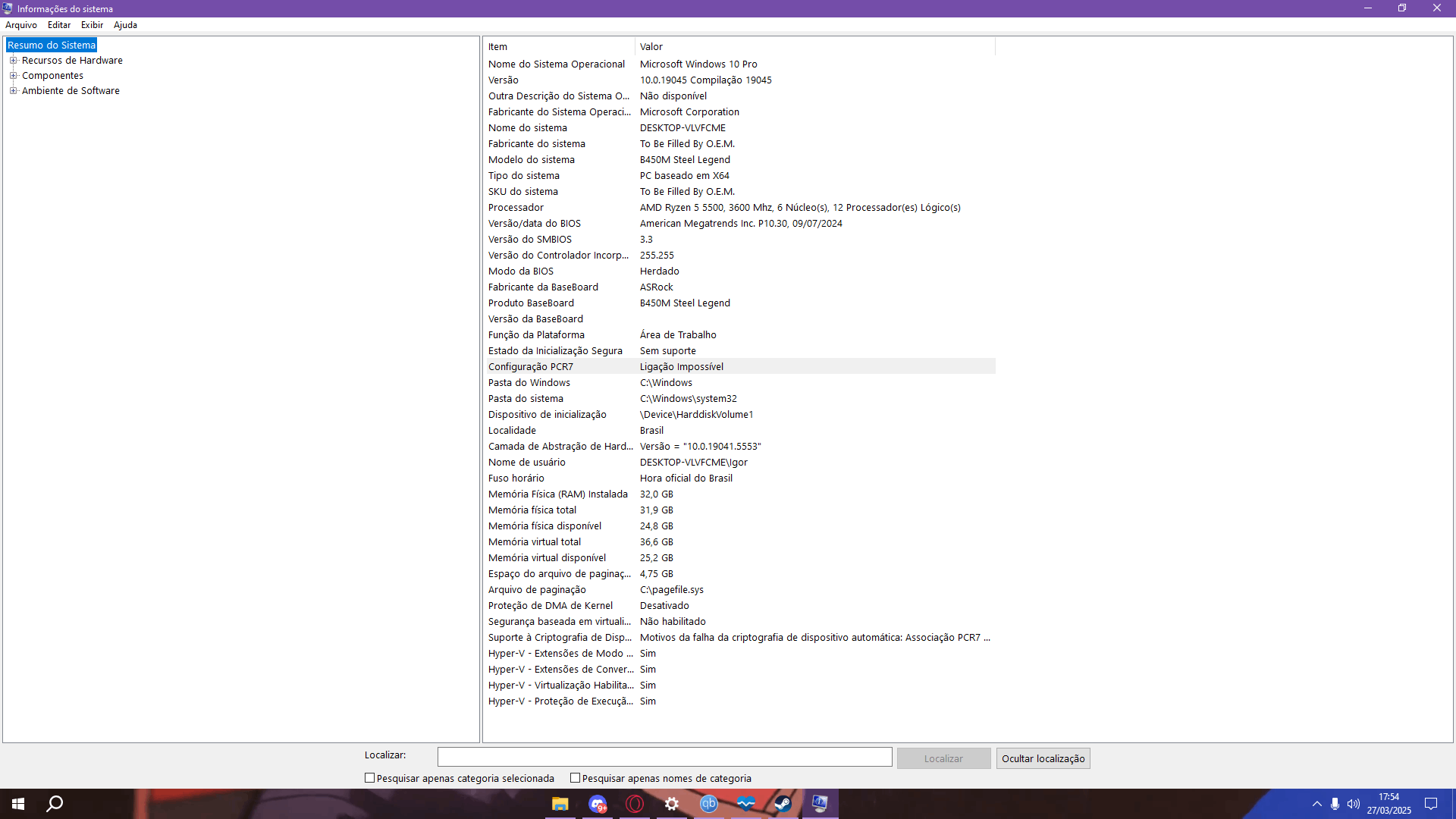The image size is (1456, 819).
Task: Enable Pesquisar apenas categoria selecionada checkbox
Action: coord(370,778)
